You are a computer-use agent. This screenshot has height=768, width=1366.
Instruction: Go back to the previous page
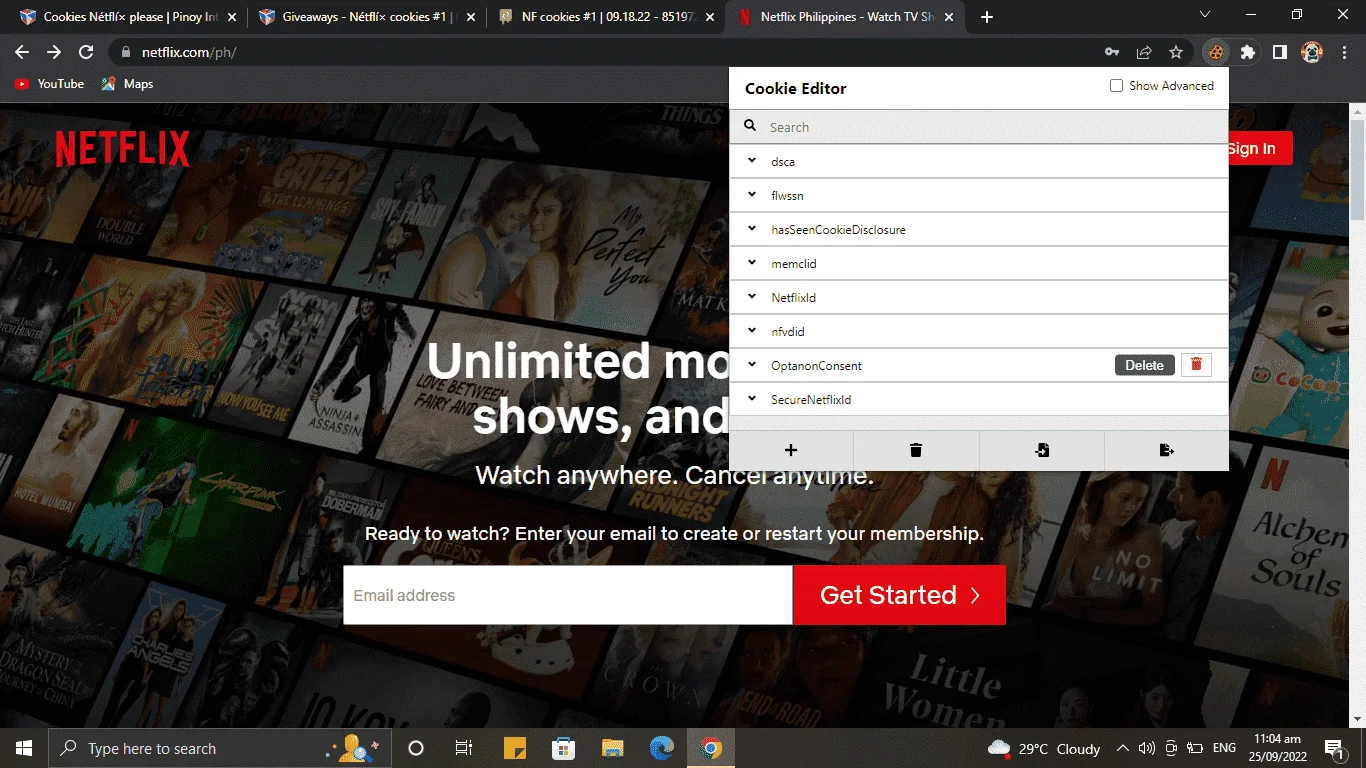22,52
